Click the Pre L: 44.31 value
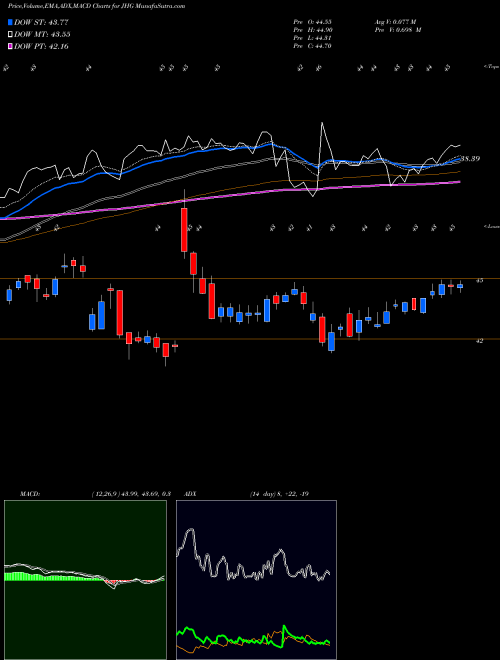 312,38
